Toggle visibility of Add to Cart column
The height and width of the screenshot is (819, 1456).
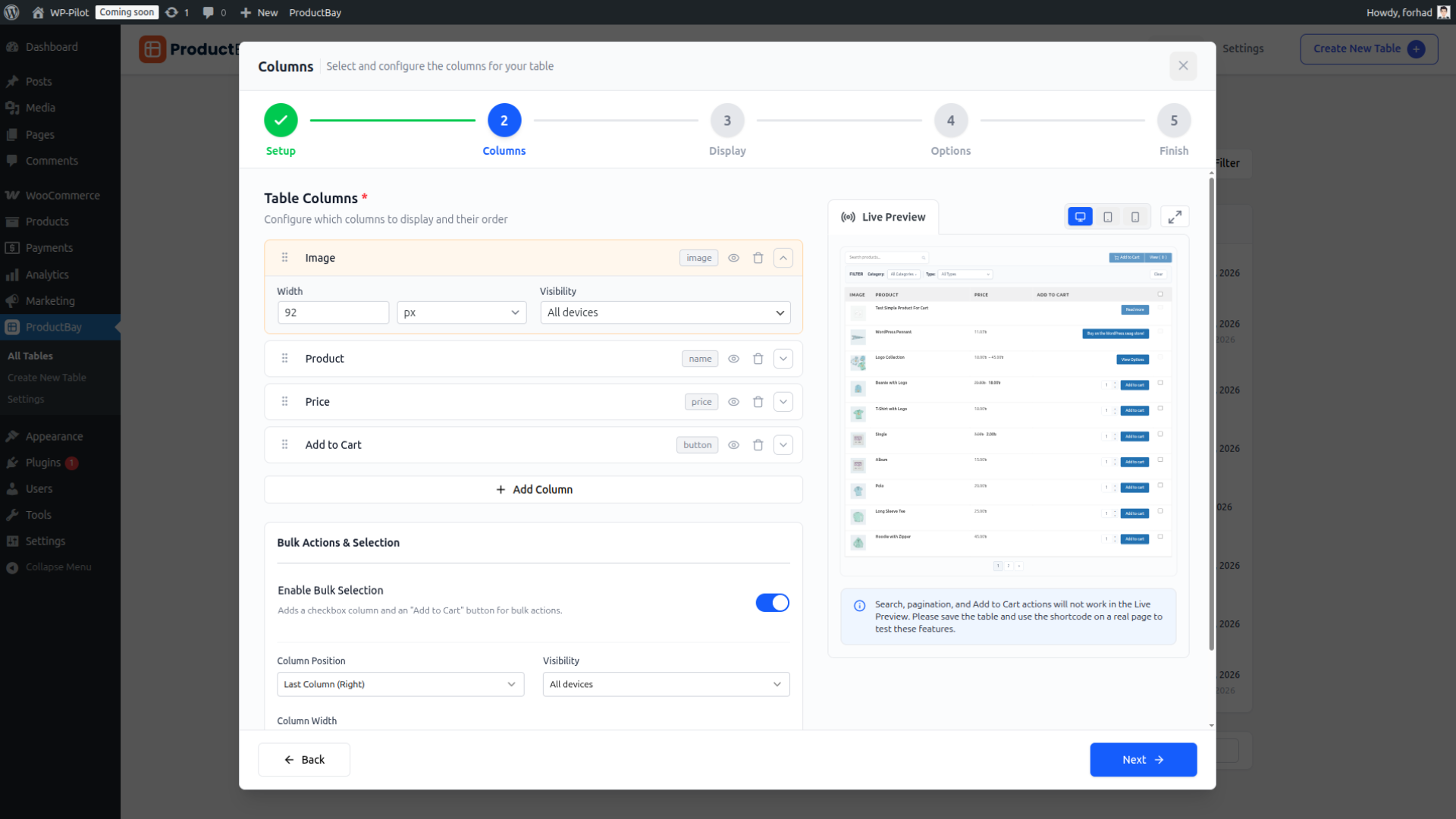733,444
